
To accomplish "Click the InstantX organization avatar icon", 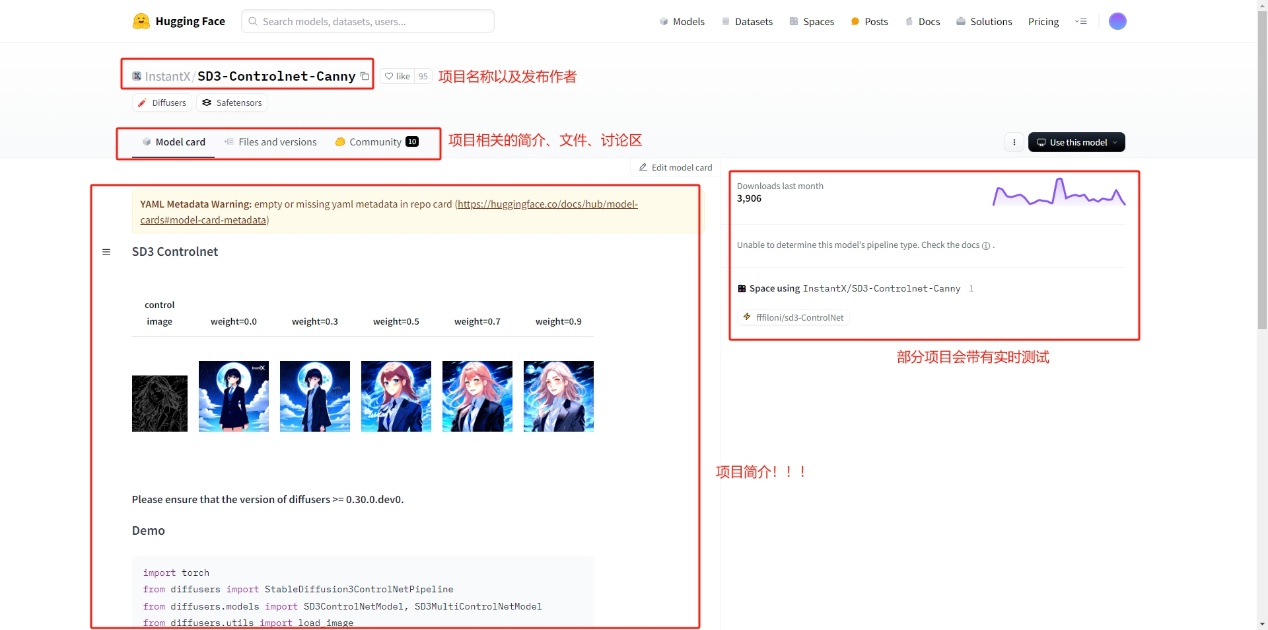I will pyautogui.click(x=137, y=76).
